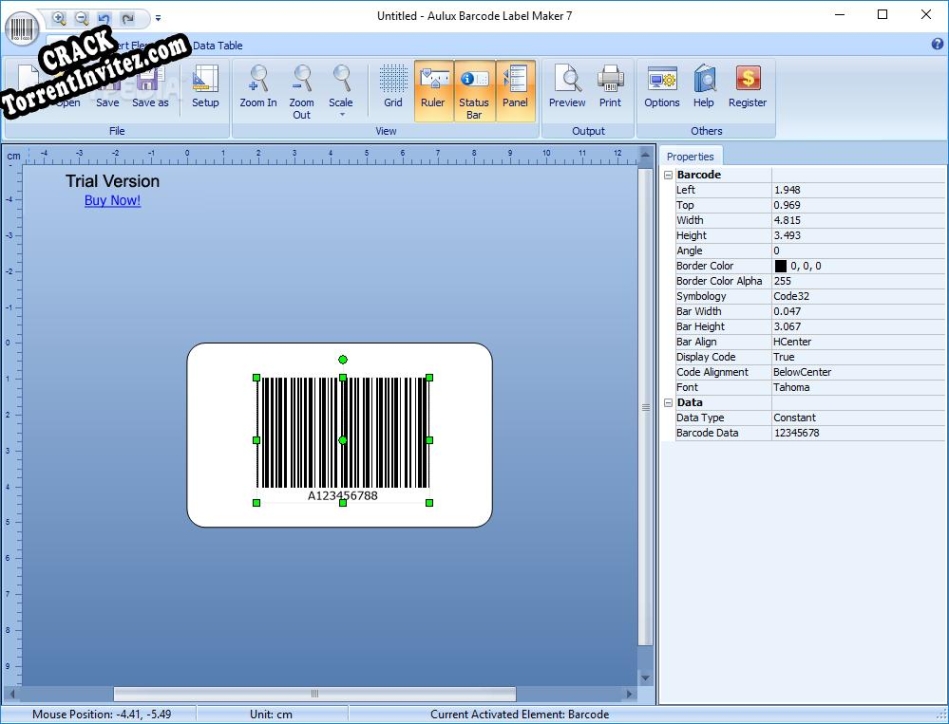
Task: Select the Zoom Out tool
Action: [x=302, y=90]
